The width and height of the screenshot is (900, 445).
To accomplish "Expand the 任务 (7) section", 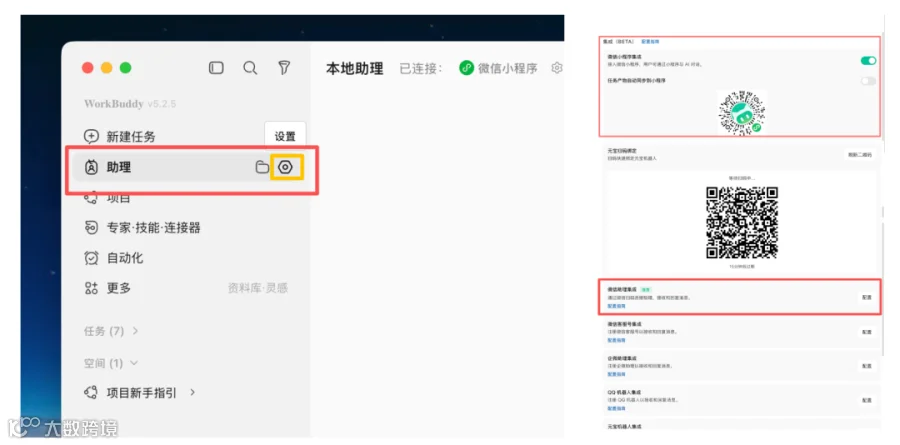I will (111, 331).
